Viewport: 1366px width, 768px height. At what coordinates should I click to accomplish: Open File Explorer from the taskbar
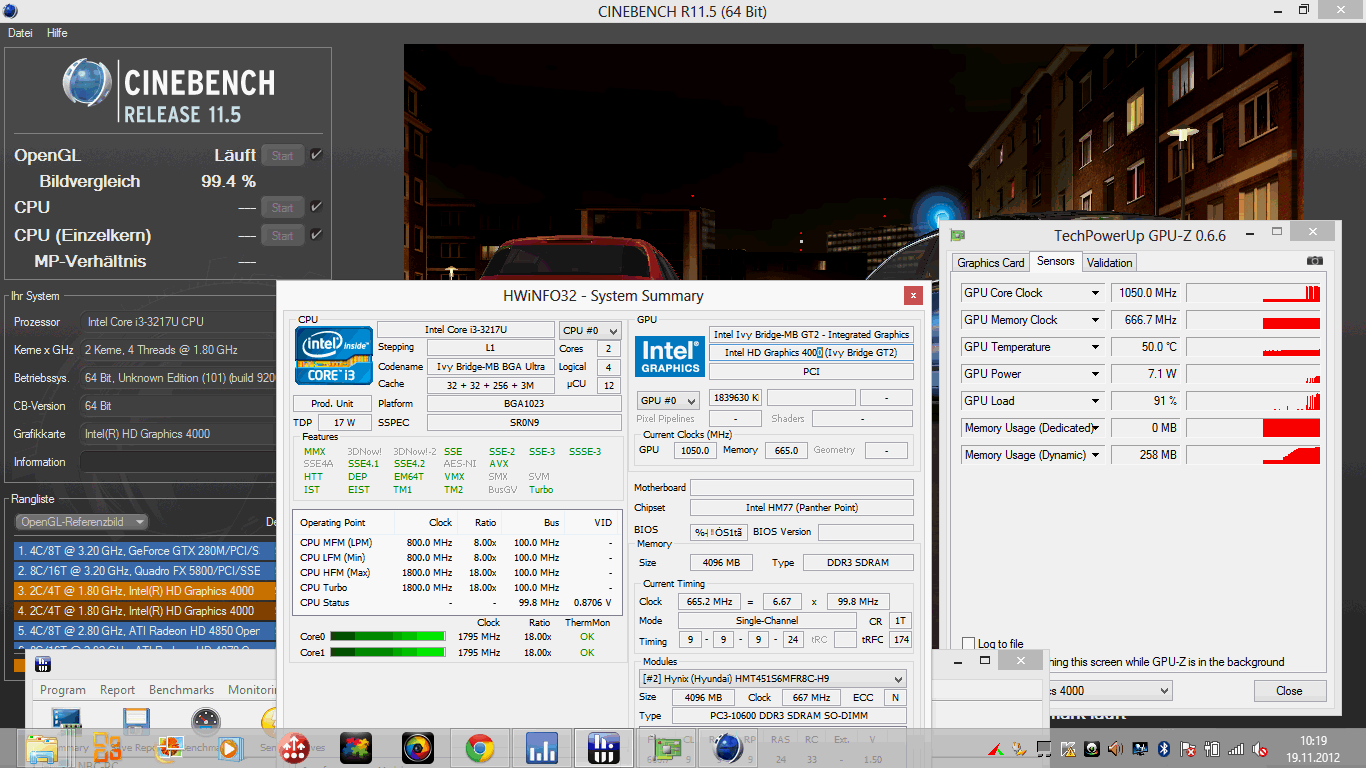coord(42,748)
